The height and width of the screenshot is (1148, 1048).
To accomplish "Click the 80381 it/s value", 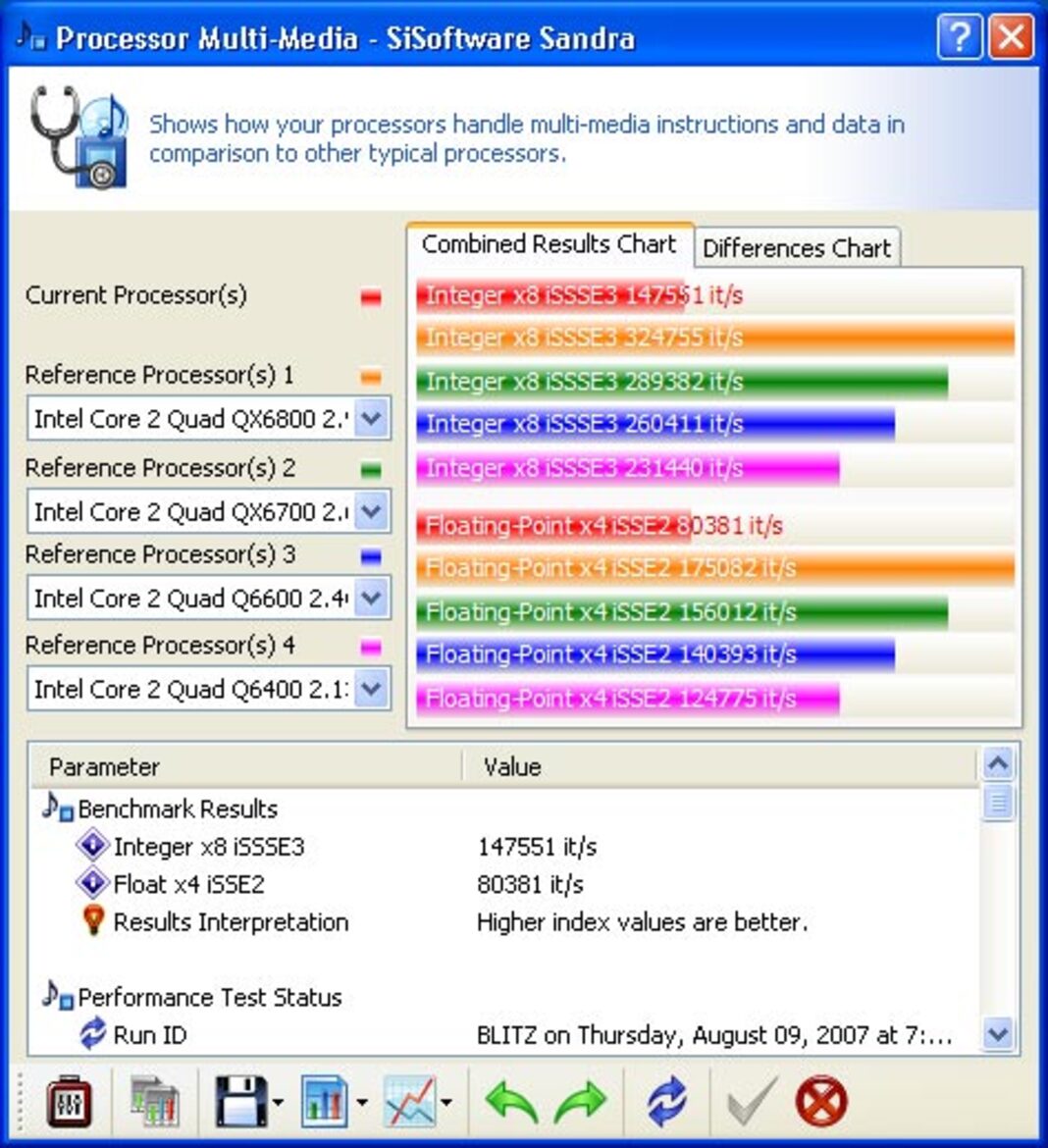I will [x=530, y=884].
